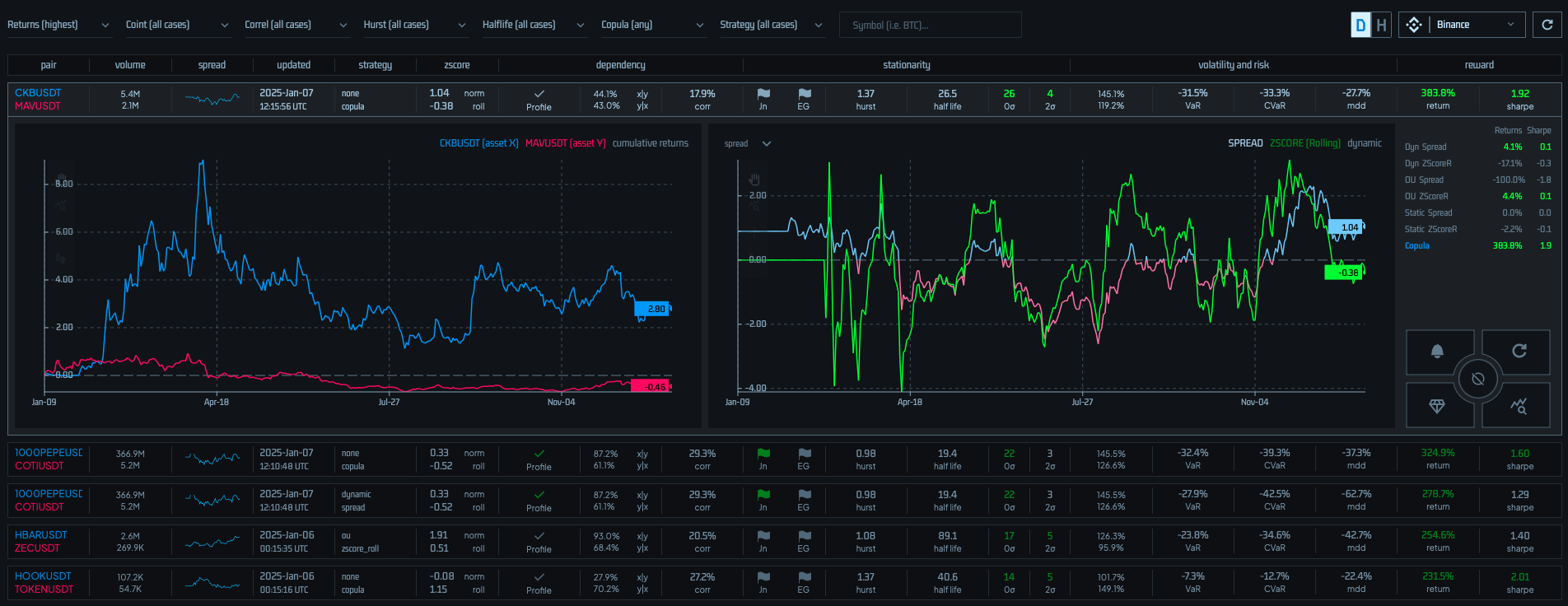Click the zscore column header
This screenshot has width=1568, height=606.
[456, 65]
